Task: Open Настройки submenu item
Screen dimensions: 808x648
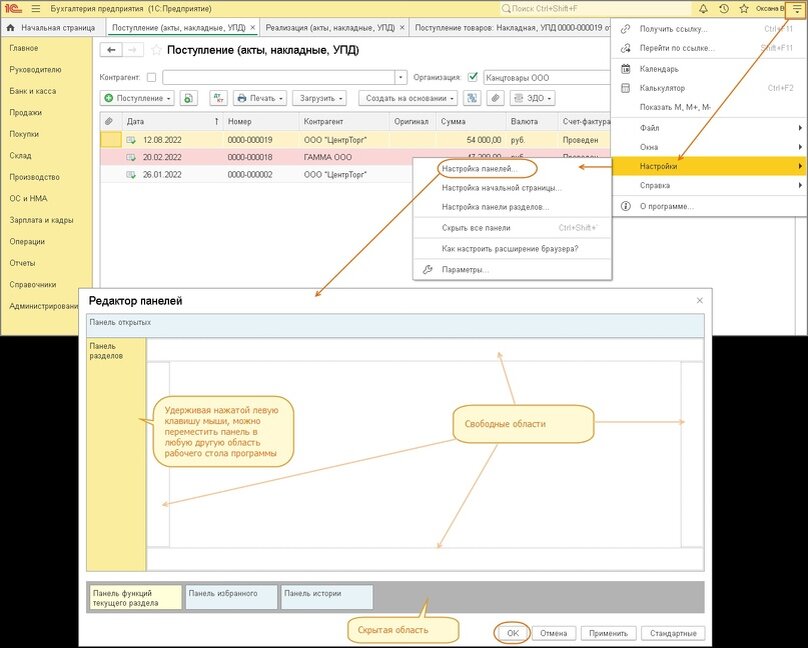Action: [x=709, y=166]
